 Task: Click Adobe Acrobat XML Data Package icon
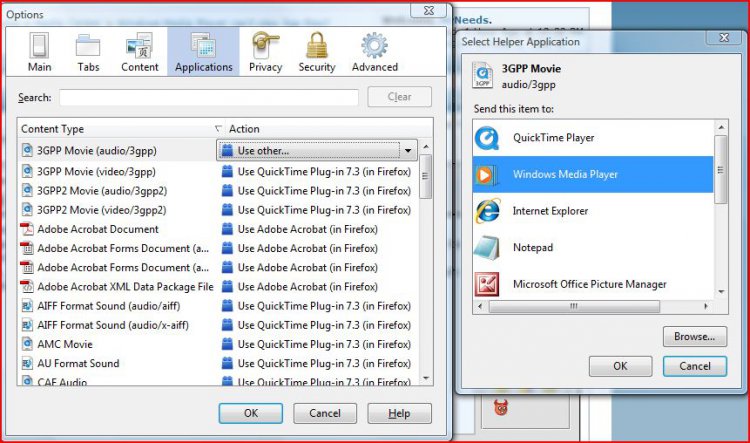click(x=27, y=287)
